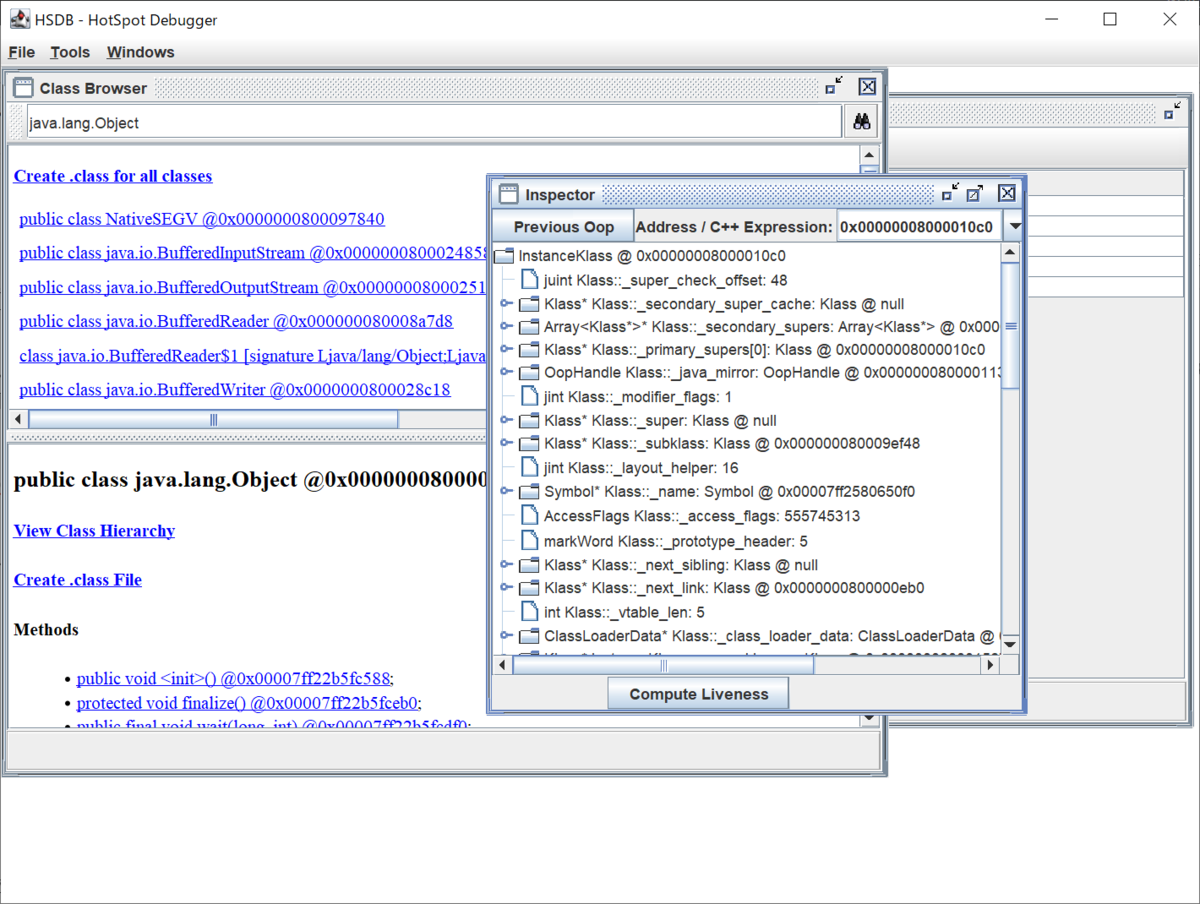This screenshot has width=1200, height=904.
Task: Expand the Klass::_subklass node
Action: coord(506,443)
